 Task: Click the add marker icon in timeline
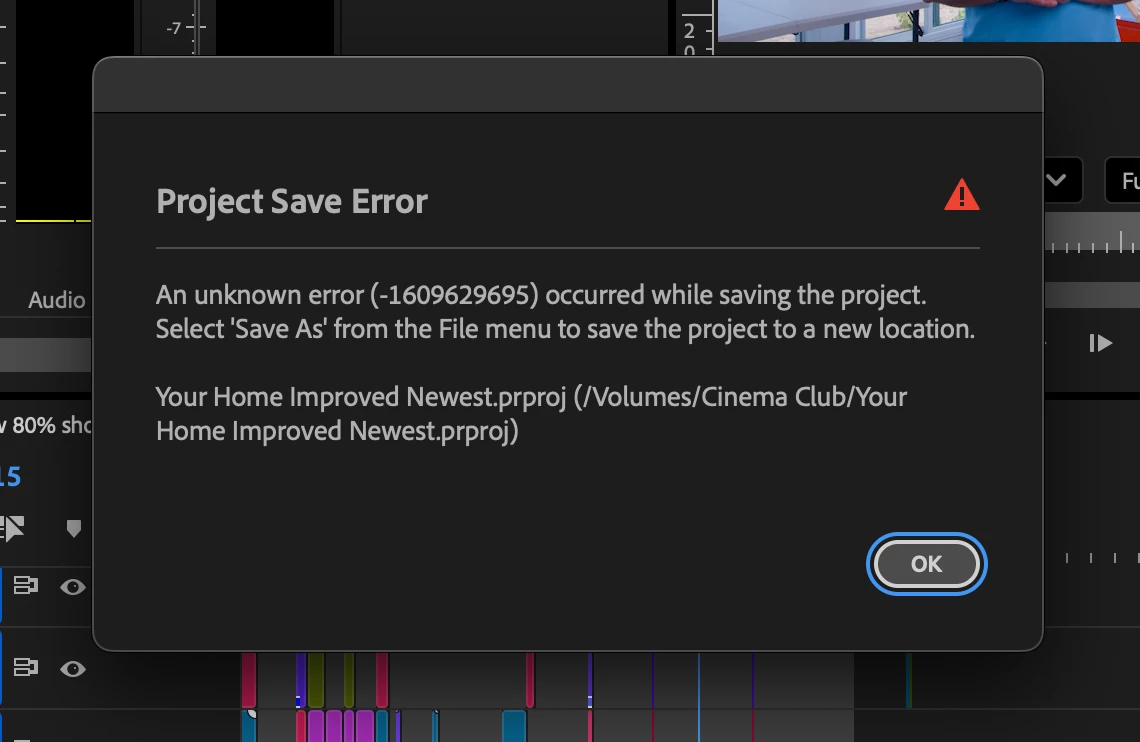[x=73, y=528]
